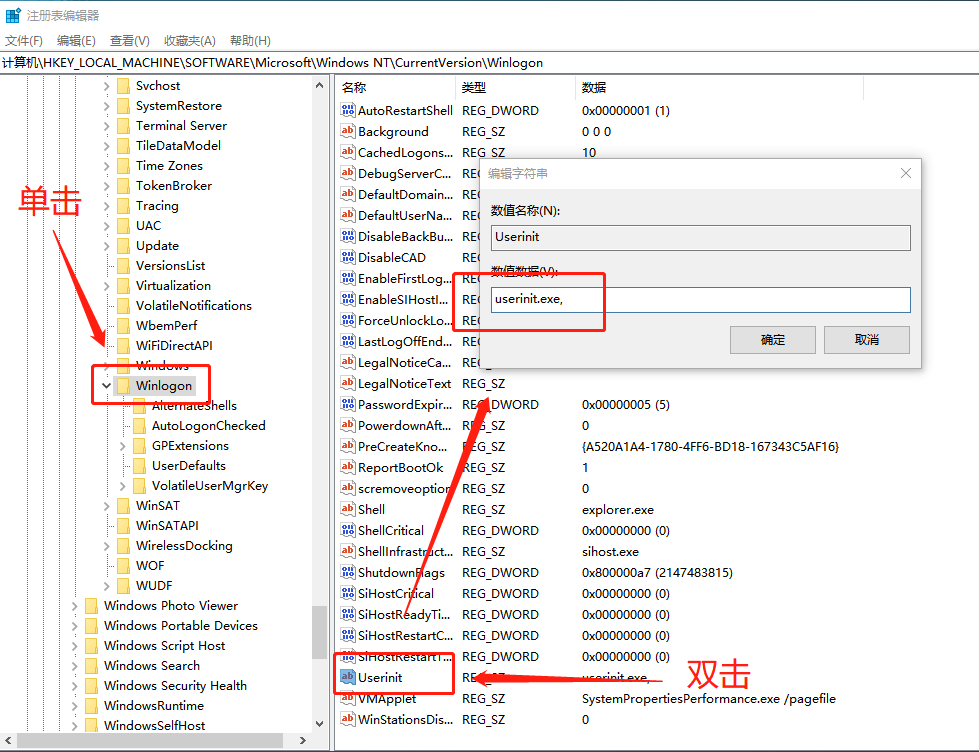
Task: Click the PasswordExpir DWORD icon
Action: [x=348, y=404]
